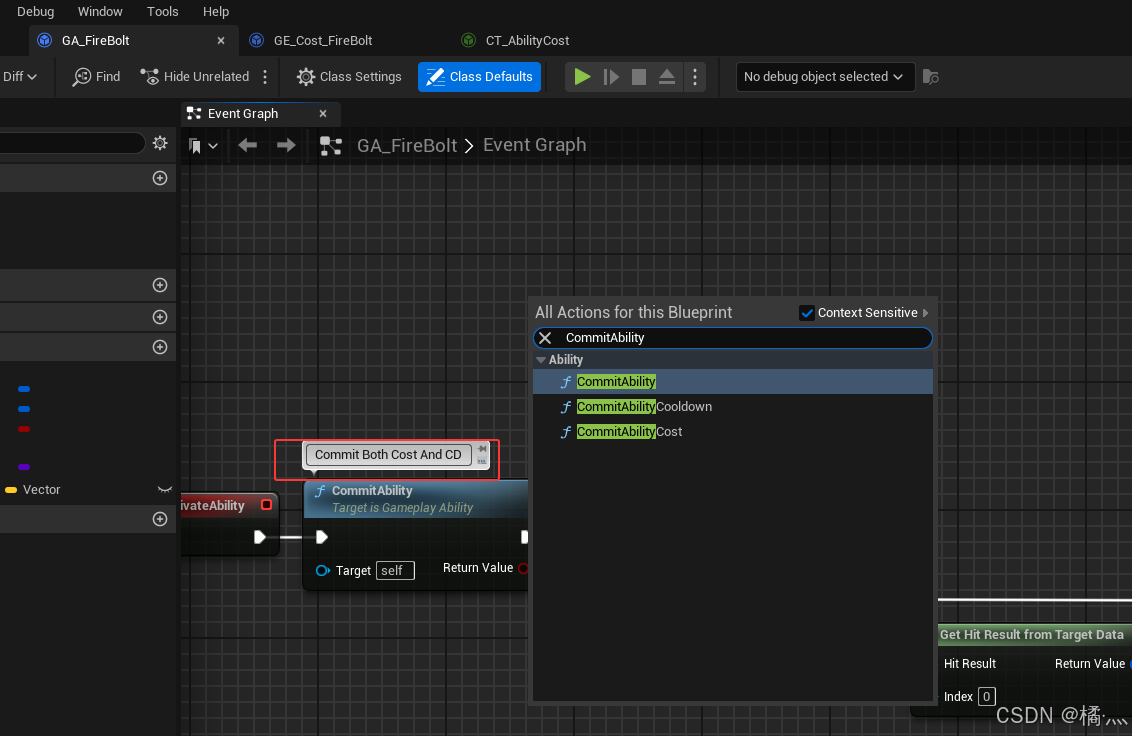1132x736 pixels.
Task: Open Hide Unrelated options three-dot menu
Action: tap(265, 77)
